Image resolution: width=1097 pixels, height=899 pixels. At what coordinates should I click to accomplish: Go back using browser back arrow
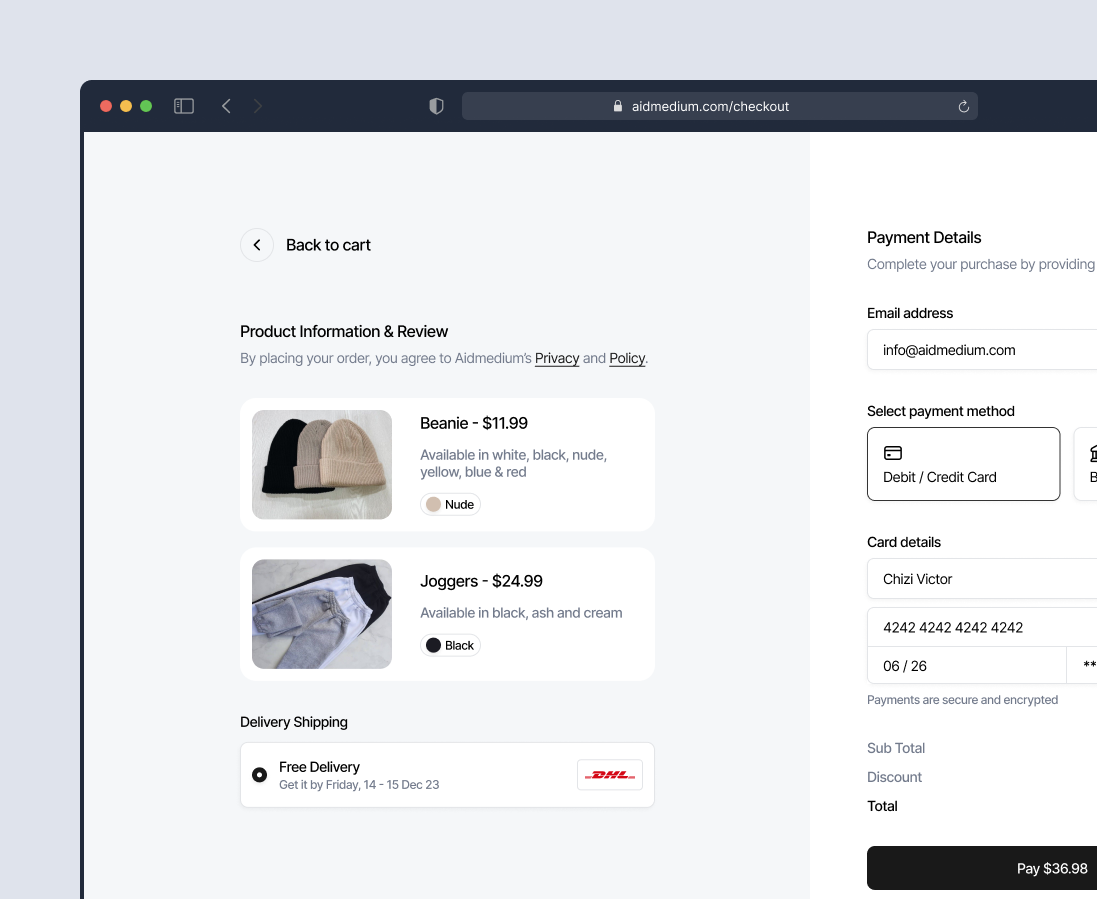pos(226,106)
